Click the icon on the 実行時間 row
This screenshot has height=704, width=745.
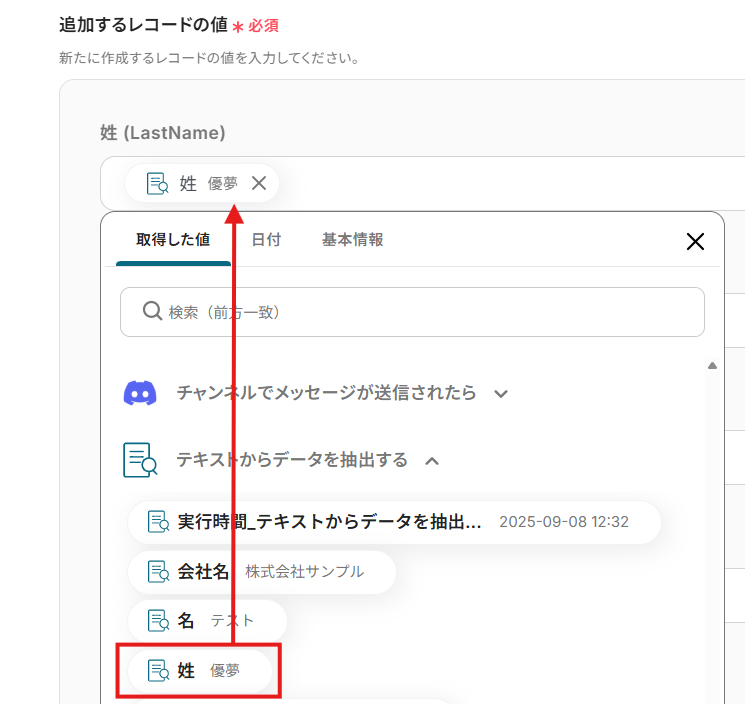158,522
